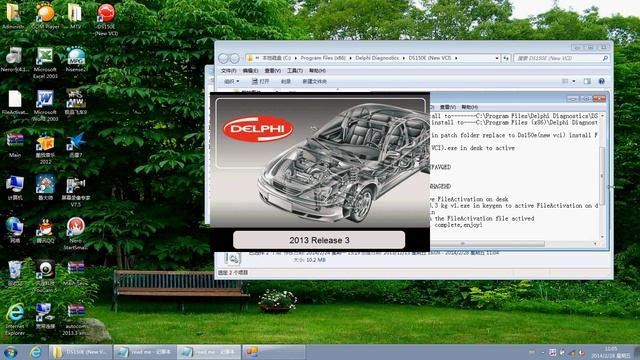The height and width of the screenshot is (360, 640).
Task: Select the Delphi splash taskbar item
Action: [x=273, y=352]
